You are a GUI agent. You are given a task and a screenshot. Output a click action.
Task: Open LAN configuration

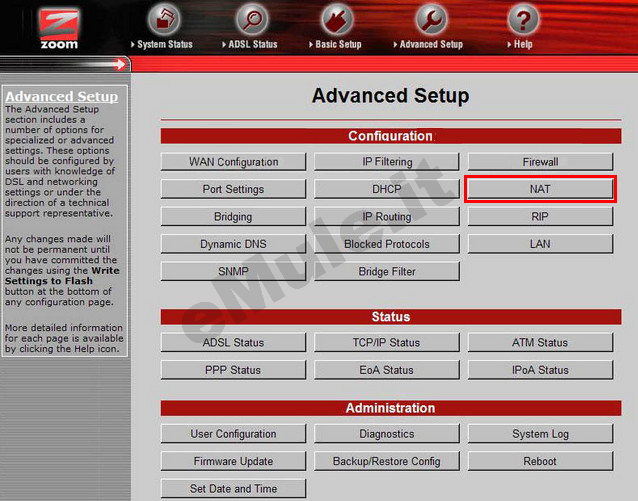coord(540,244)
